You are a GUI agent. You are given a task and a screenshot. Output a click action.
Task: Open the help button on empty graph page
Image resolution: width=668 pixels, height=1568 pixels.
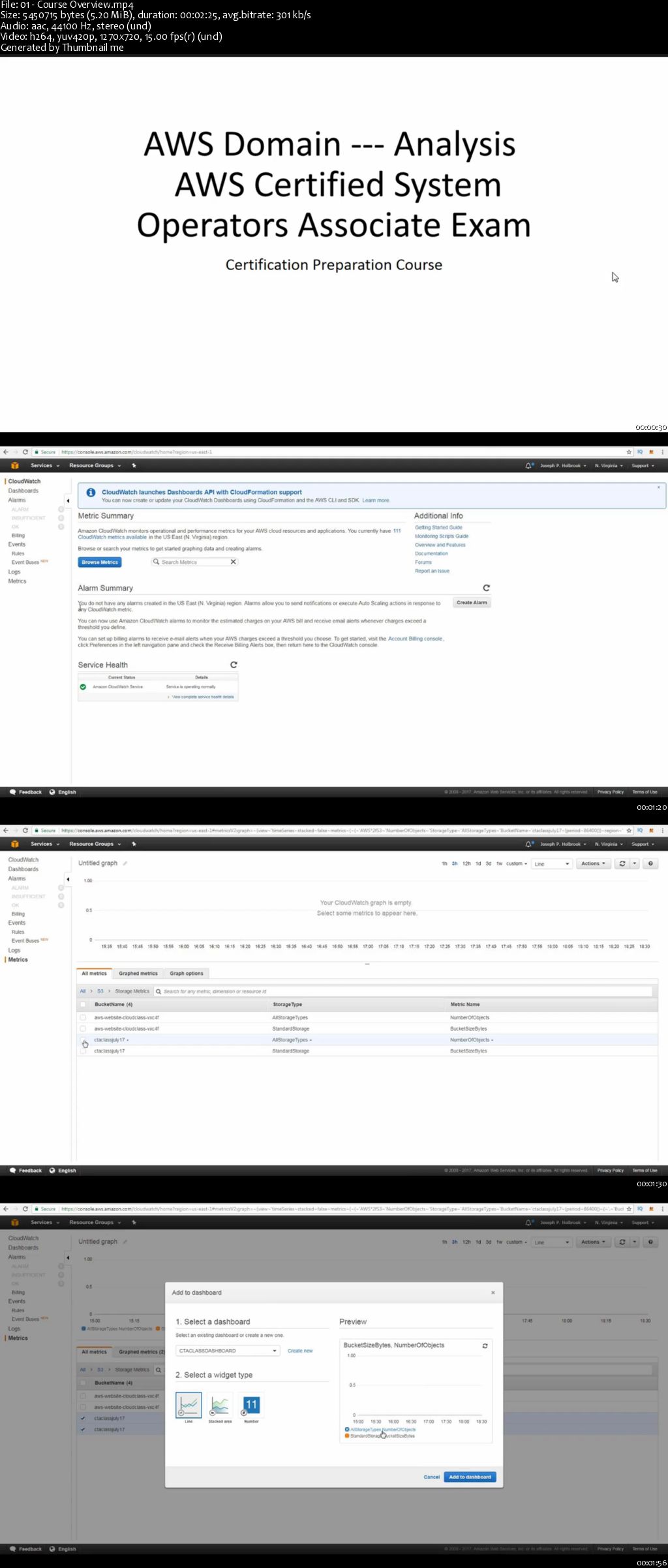click(650, 863)
